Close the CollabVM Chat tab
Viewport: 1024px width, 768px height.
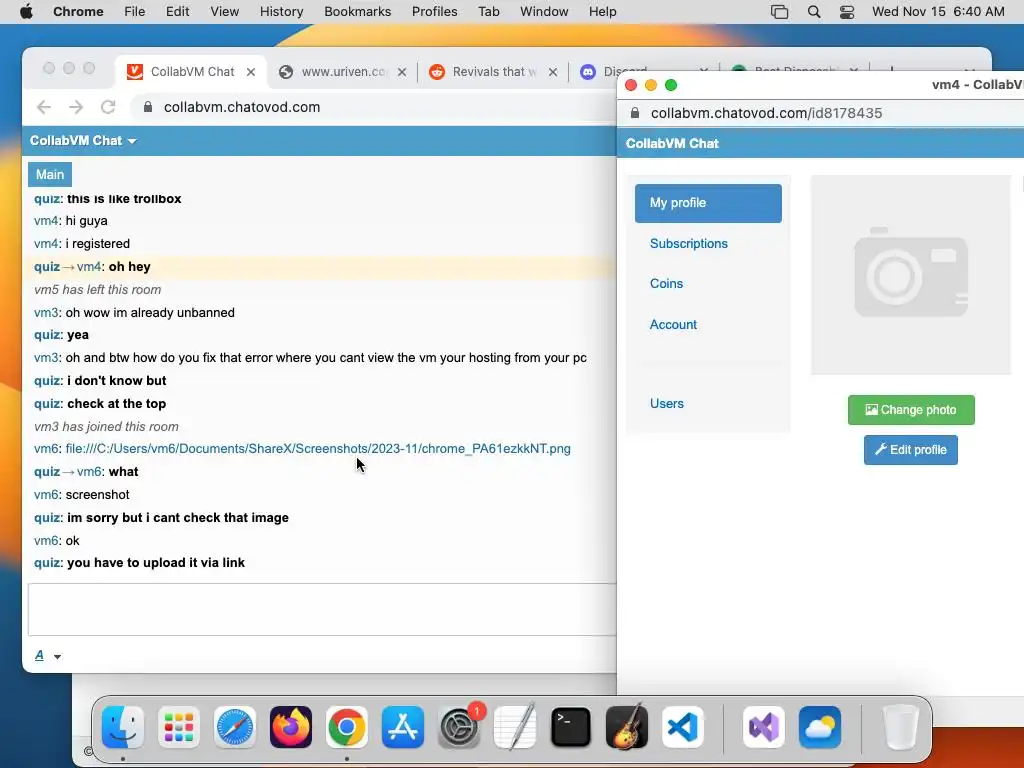251,72
